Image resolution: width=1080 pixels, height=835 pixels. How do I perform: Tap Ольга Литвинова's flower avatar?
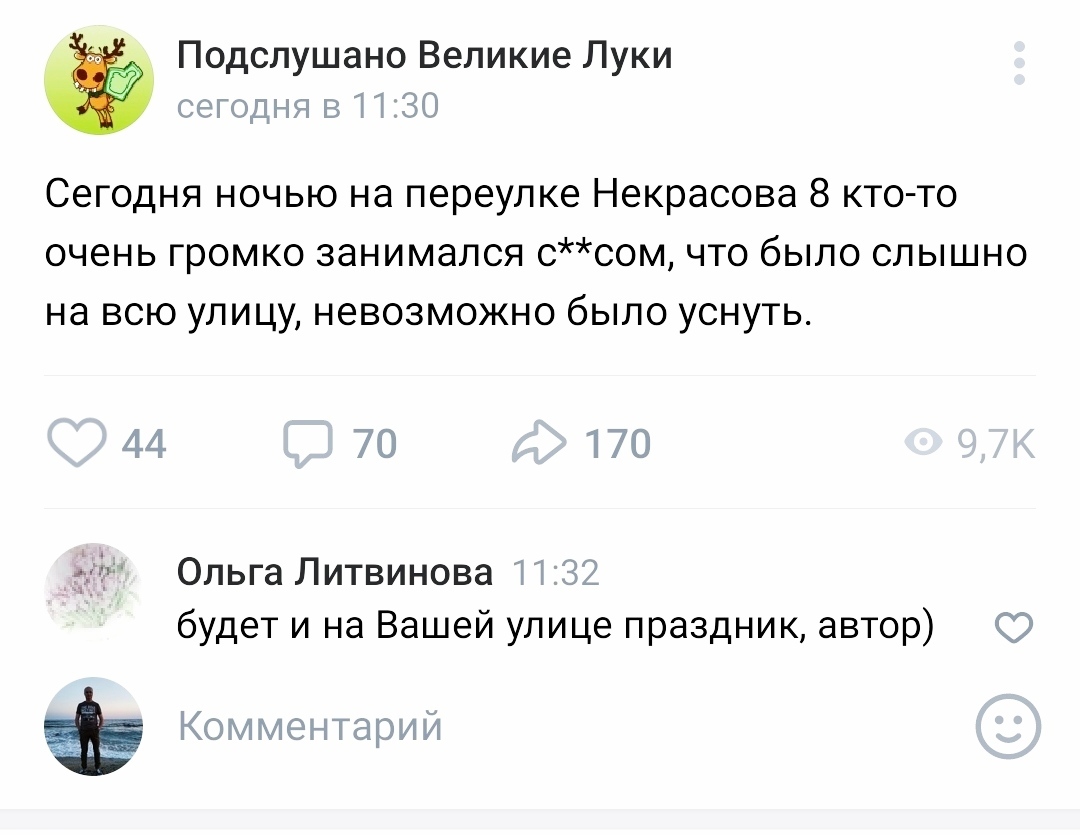[x=94, y=591]
